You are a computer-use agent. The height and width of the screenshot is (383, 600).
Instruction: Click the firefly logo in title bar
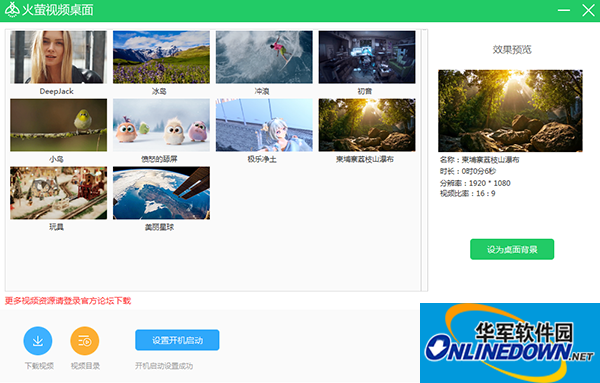12,10
